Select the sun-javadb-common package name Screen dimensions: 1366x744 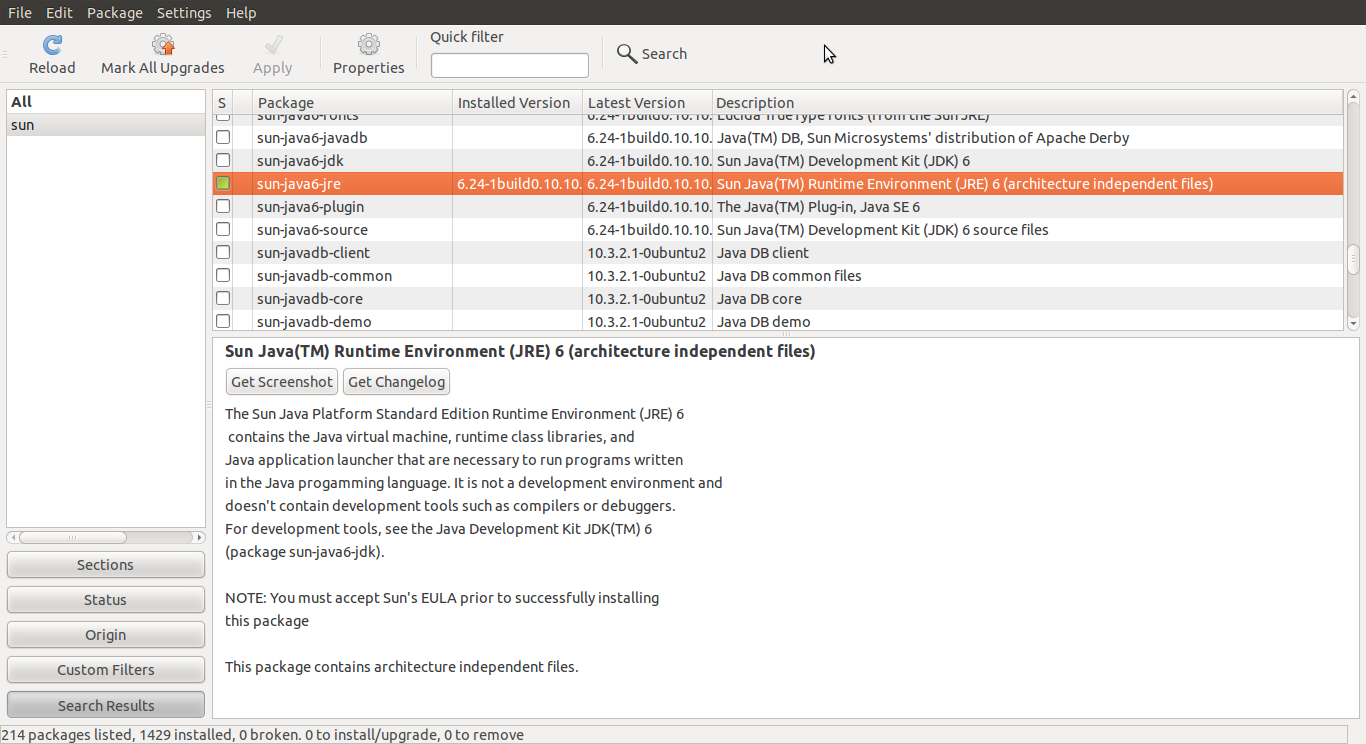click(x=324, y=275)
